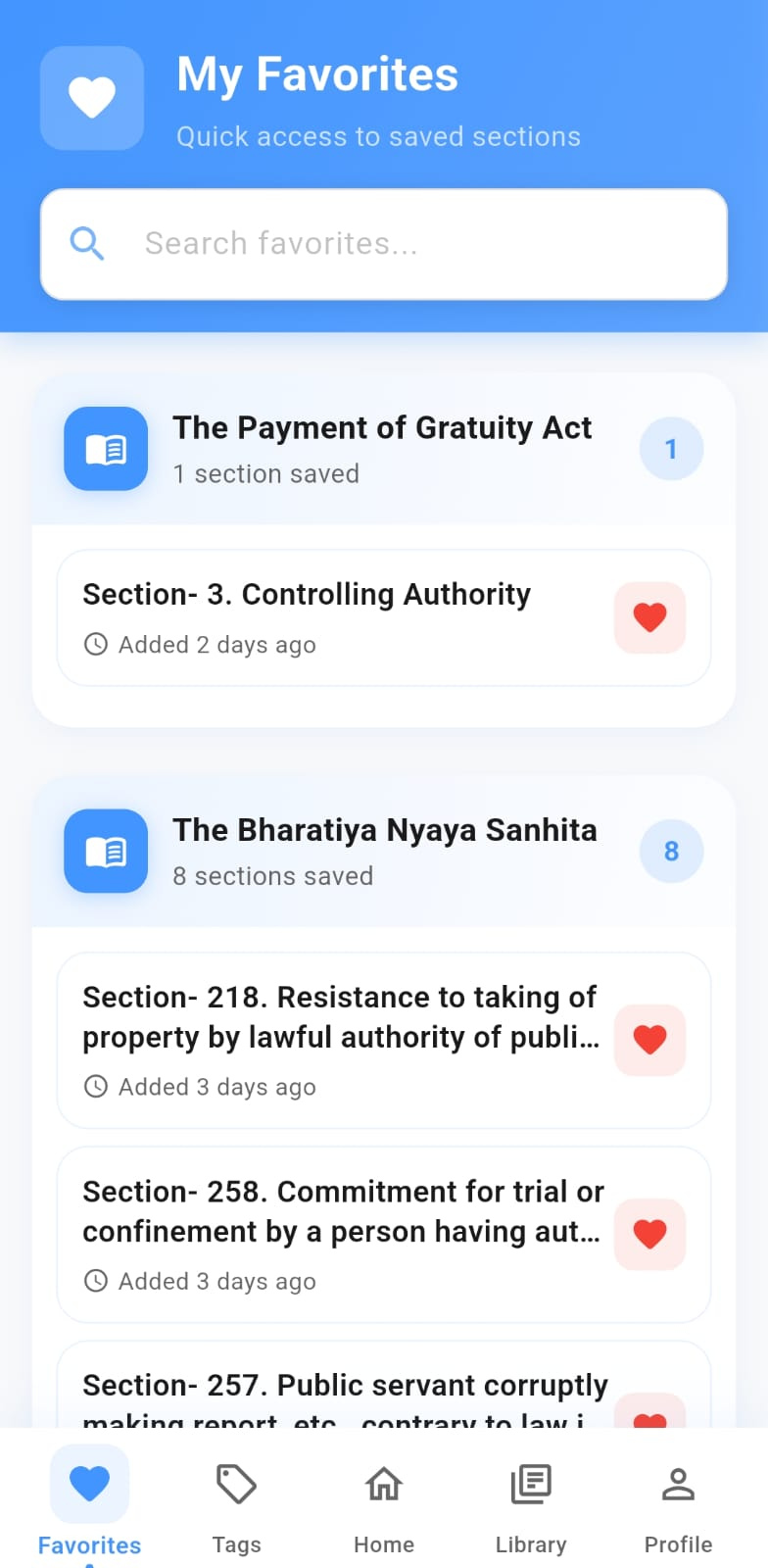Click the Search favorites input field
This screenshot has height=1568, width=768.
pyautogui.click(x=411, y=243)
